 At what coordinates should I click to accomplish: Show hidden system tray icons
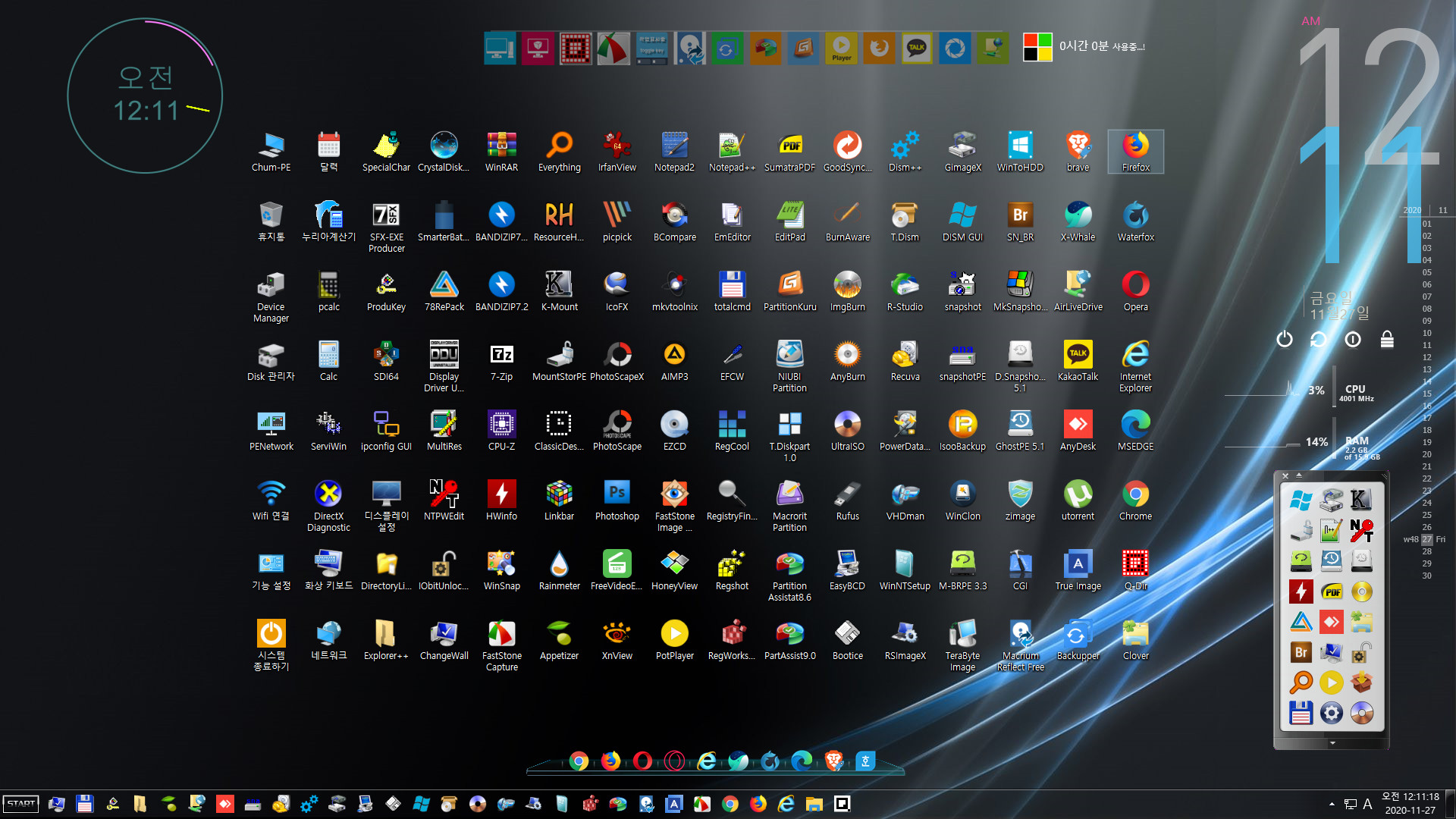(1332, 804)
